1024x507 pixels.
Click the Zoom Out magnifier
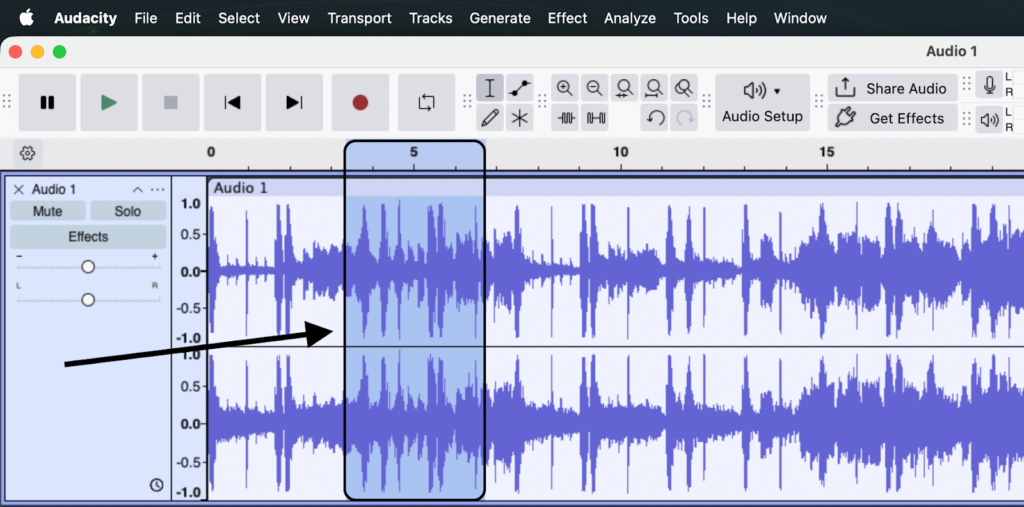tap(595, 88)
